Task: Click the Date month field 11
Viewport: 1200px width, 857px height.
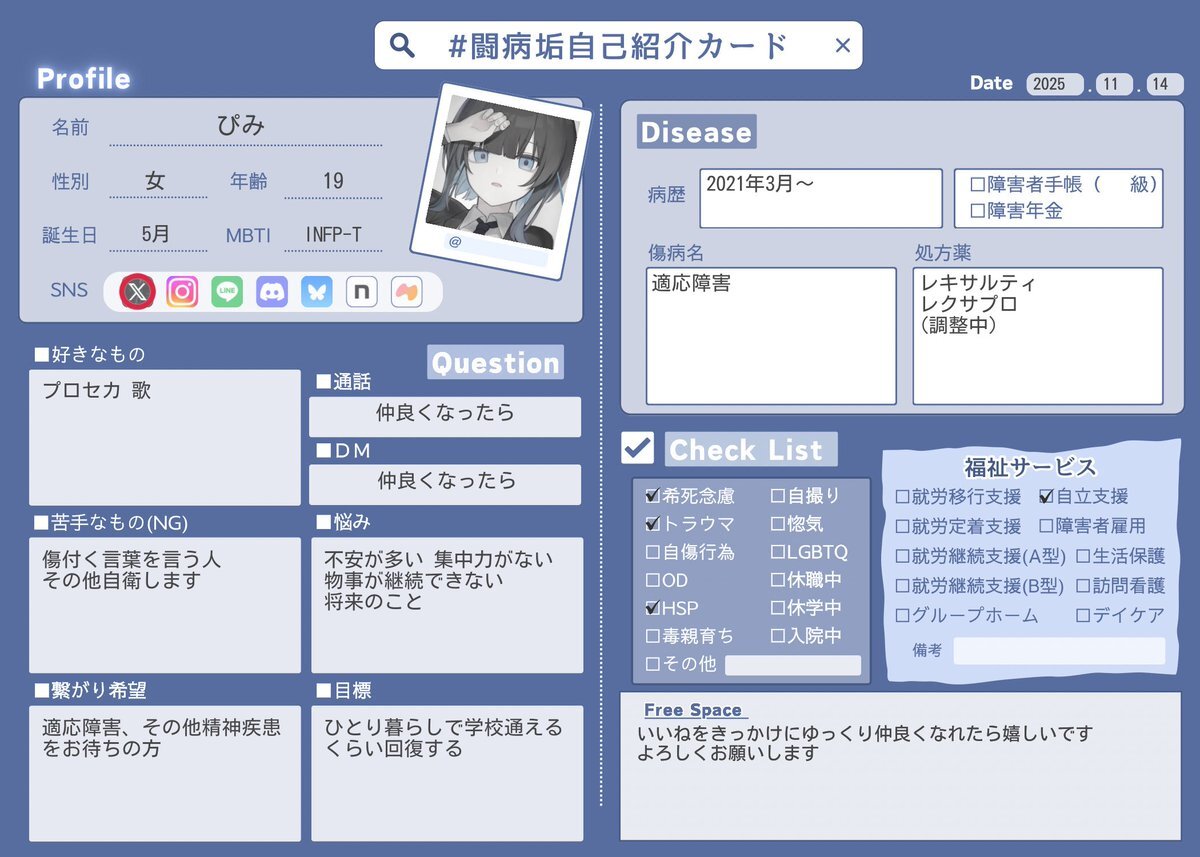Action: [1113, 84]
